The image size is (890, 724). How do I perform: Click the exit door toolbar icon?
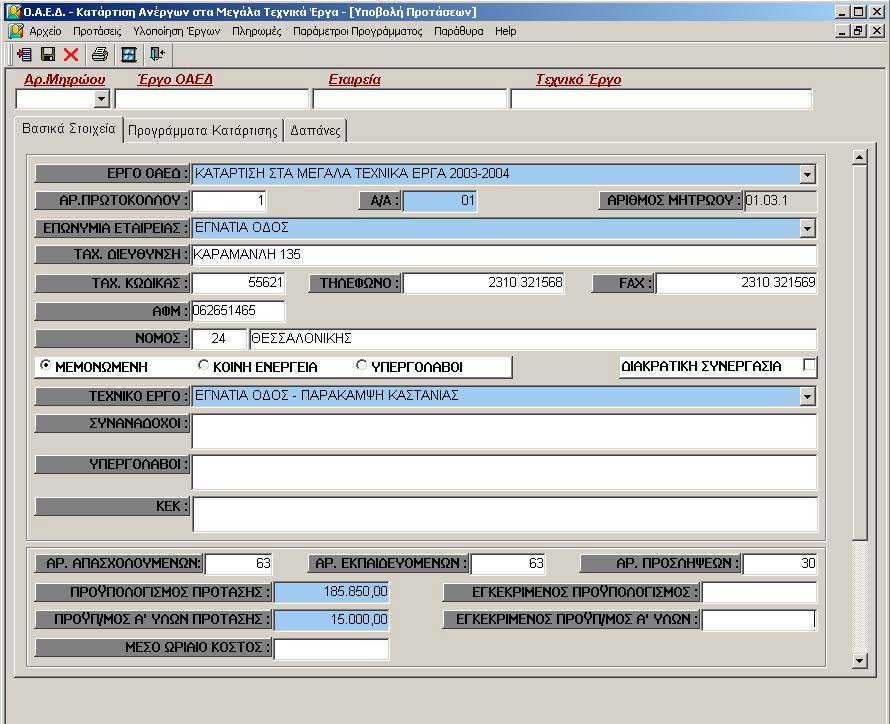[x=157, y=54]
